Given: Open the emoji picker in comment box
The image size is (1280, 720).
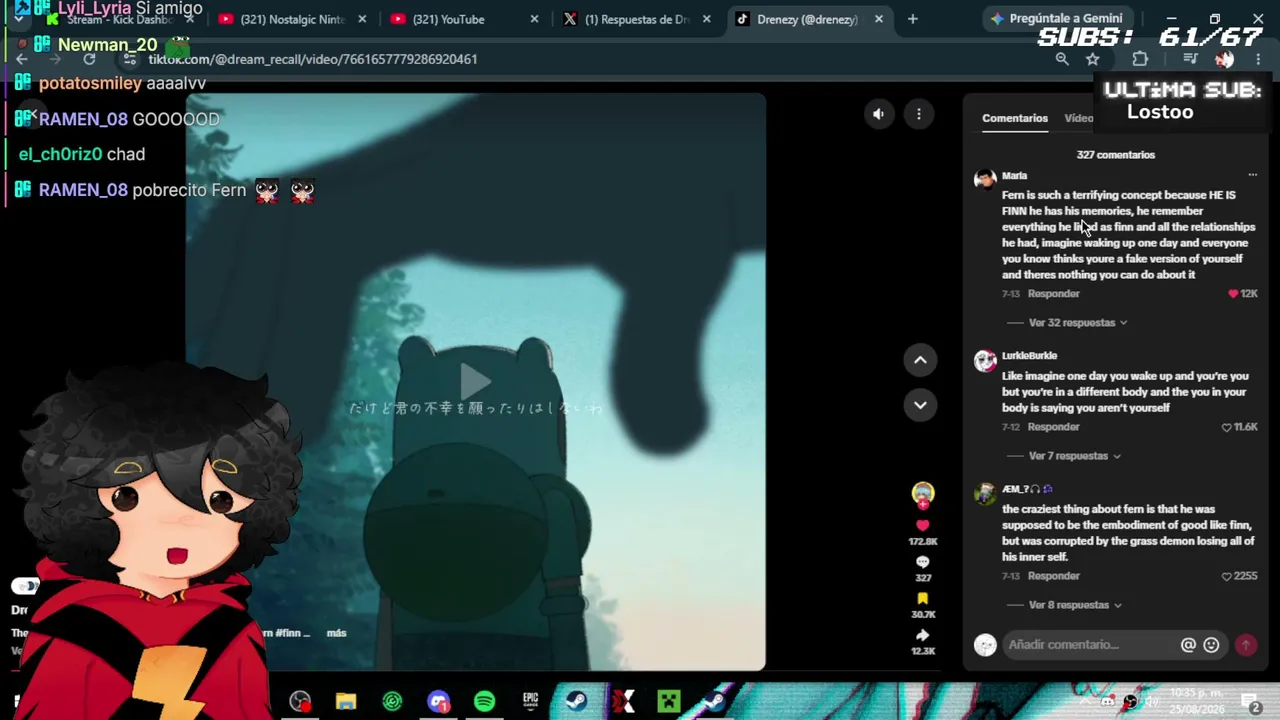Looking at the screenshot, I should (1211, 645).
